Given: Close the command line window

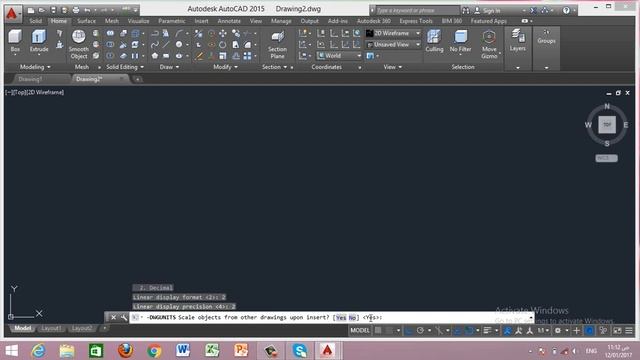Looking at the screenshot, I should pyautogui.click(x=113, y=317).
